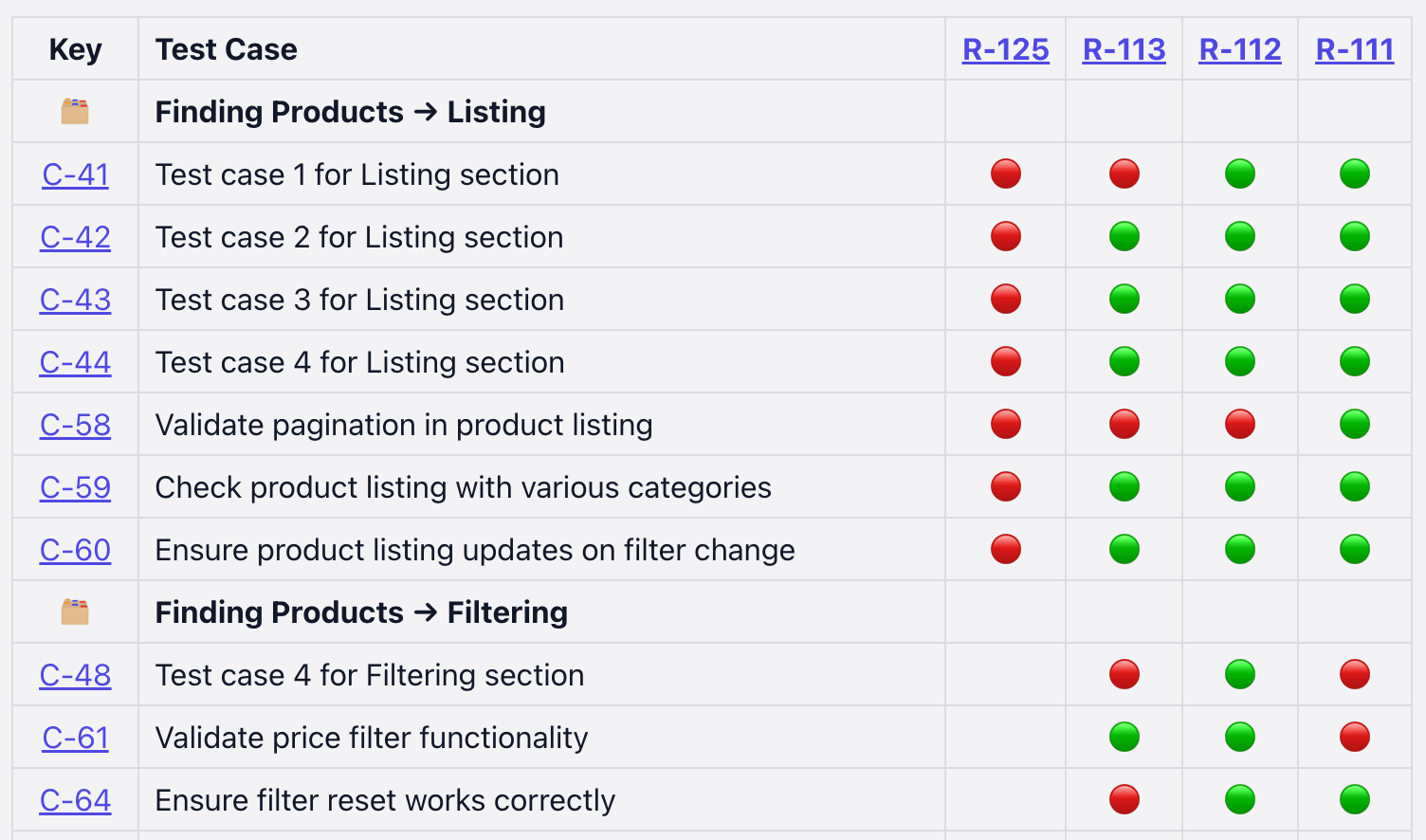
Task: Click red status dot for C-61 under R-111
Action: pos(1355,738)
